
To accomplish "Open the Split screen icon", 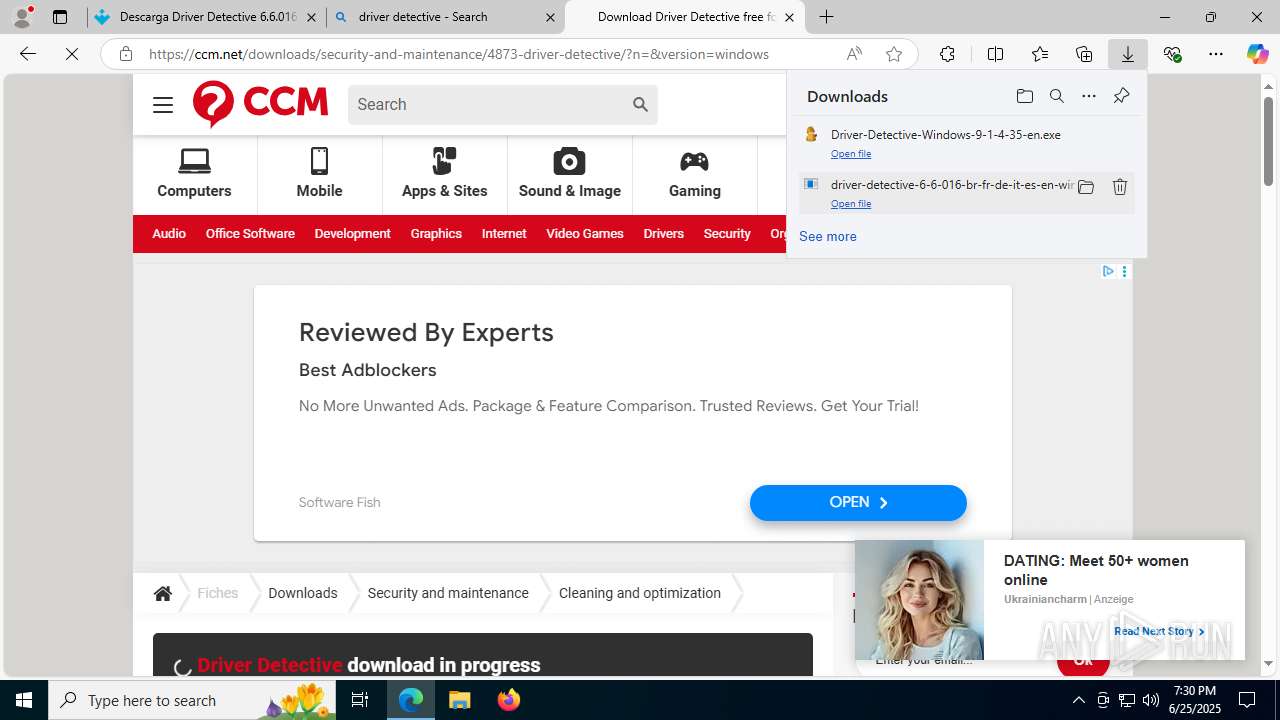I will pos(995,54).
